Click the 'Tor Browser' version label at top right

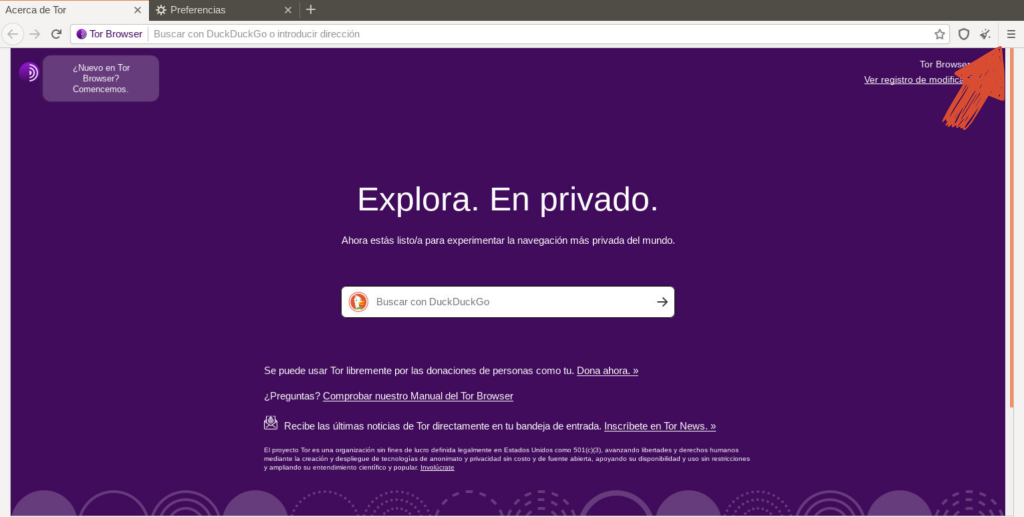point(944,64)
